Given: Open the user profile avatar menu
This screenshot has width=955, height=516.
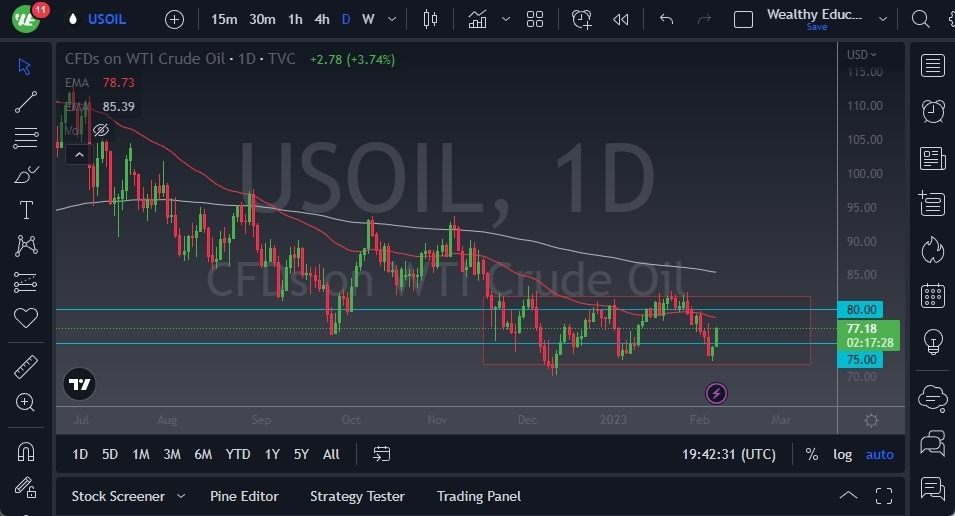Looking at the screenshot, I should click(x=26, y=18).
